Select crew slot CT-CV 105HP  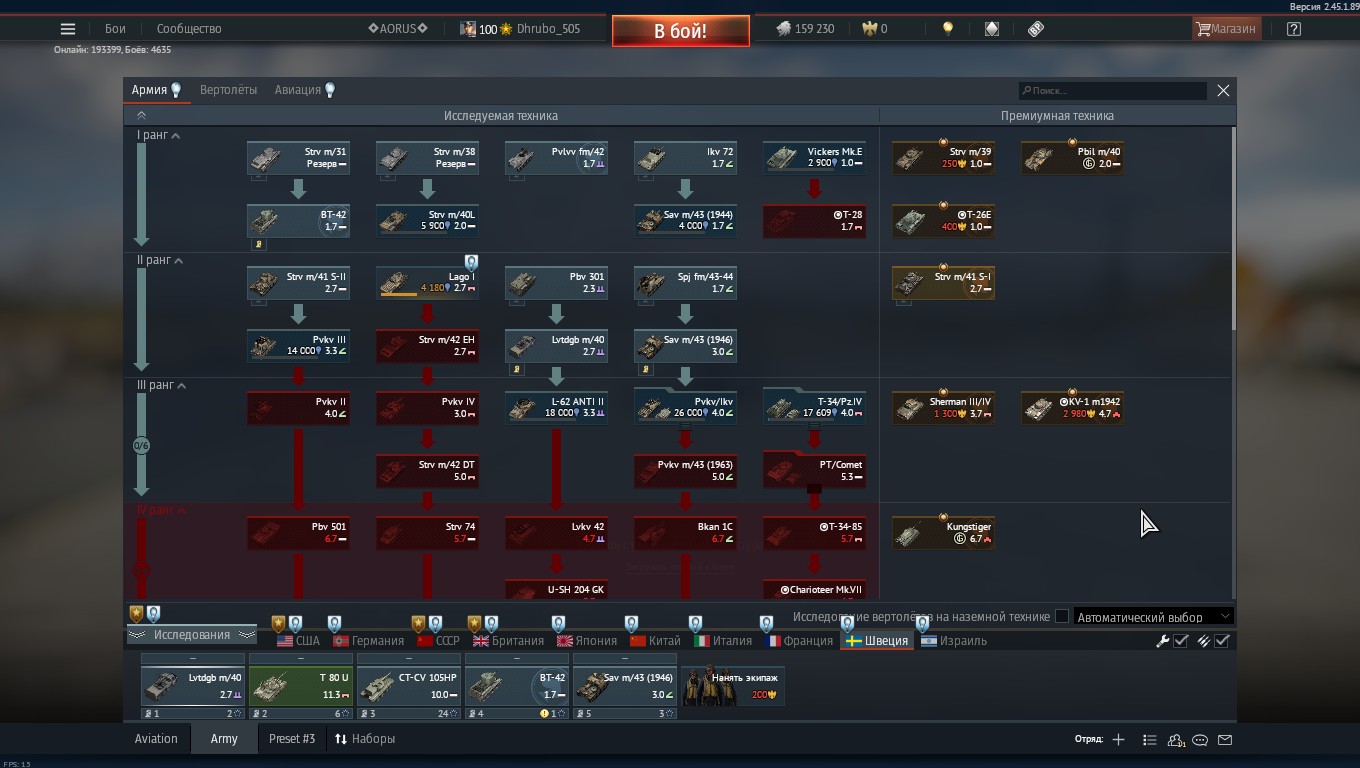pos(408,686)
